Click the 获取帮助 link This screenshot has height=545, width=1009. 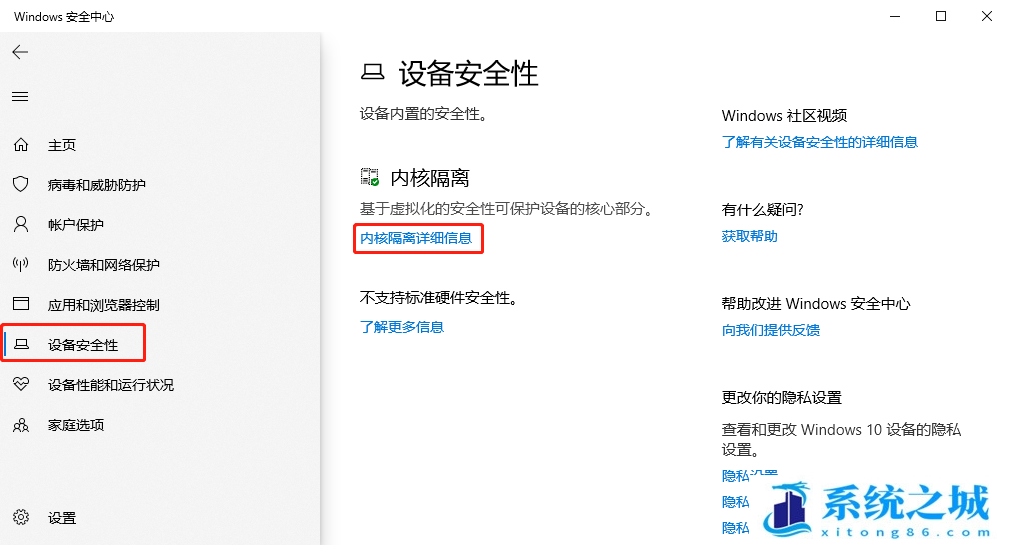[750, 236]
